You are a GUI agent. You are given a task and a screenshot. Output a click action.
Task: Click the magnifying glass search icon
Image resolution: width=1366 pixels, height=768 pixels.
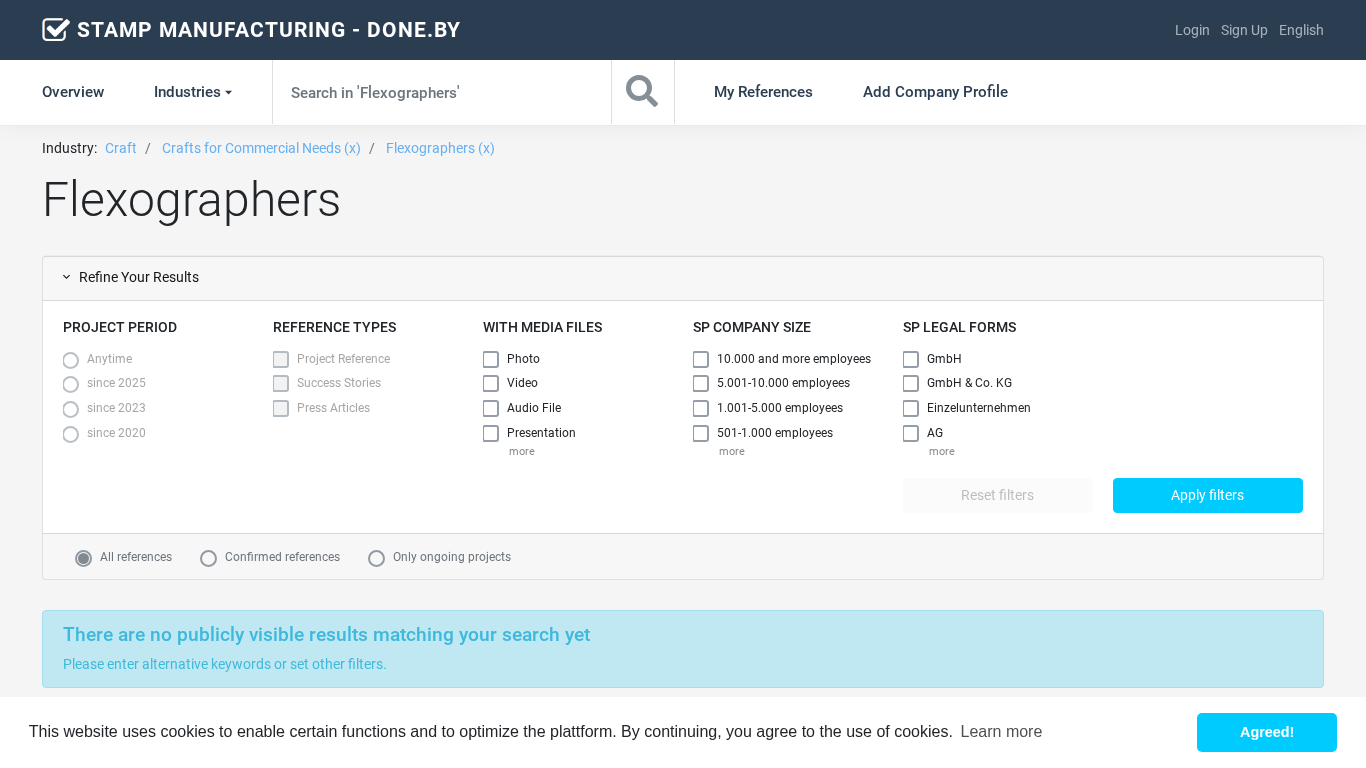pyautogui.click(x=642, y=92)
